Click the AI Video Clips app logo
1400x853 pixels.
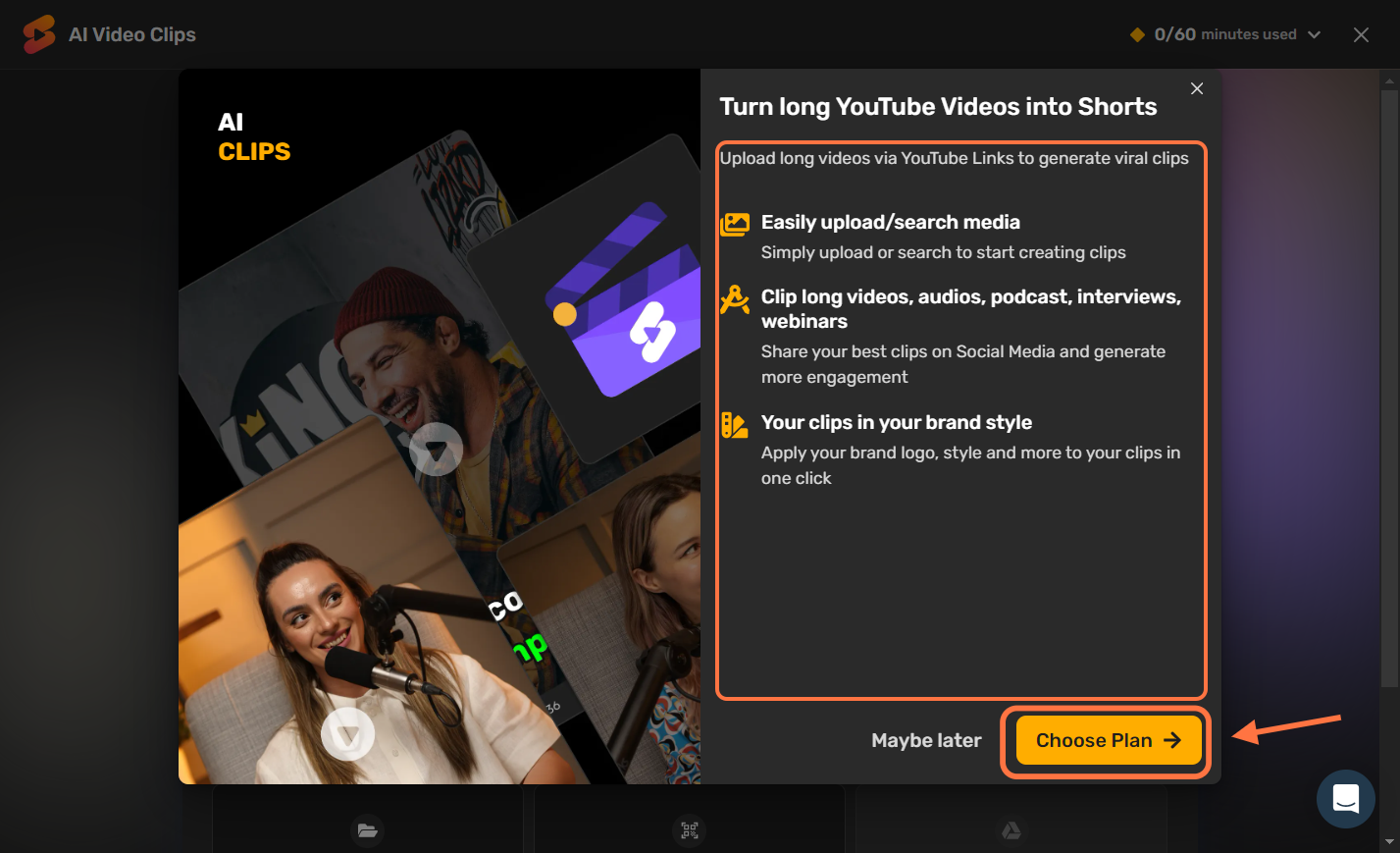coord(39,34)
